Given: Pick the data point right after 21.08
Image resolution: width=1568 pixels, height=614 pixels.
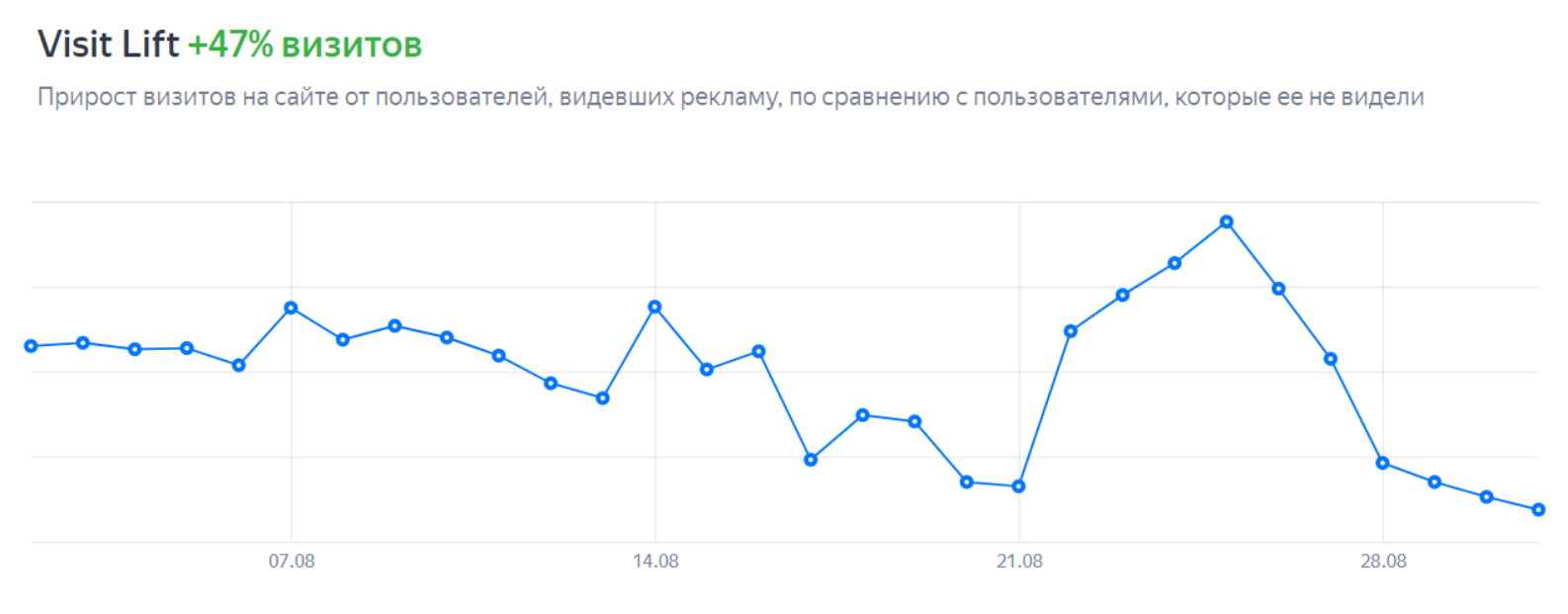Looking at the screenshot, I should pyautogui.click(x=1071, y=331).
